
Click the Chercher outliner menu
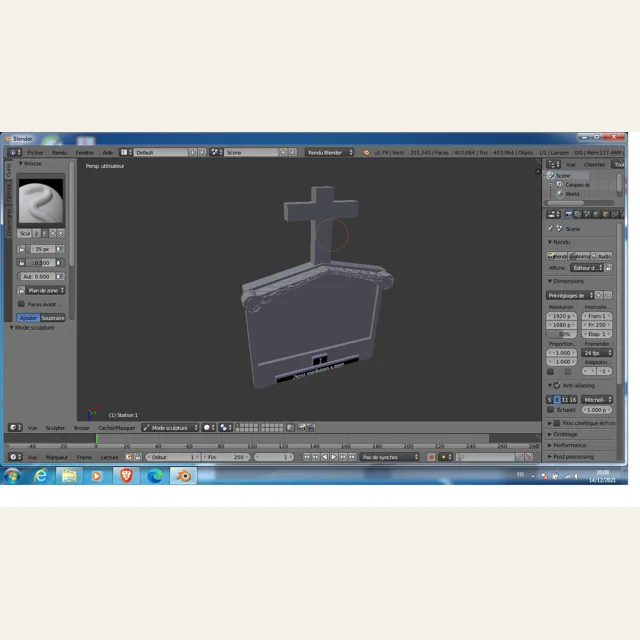pos(594,164)
